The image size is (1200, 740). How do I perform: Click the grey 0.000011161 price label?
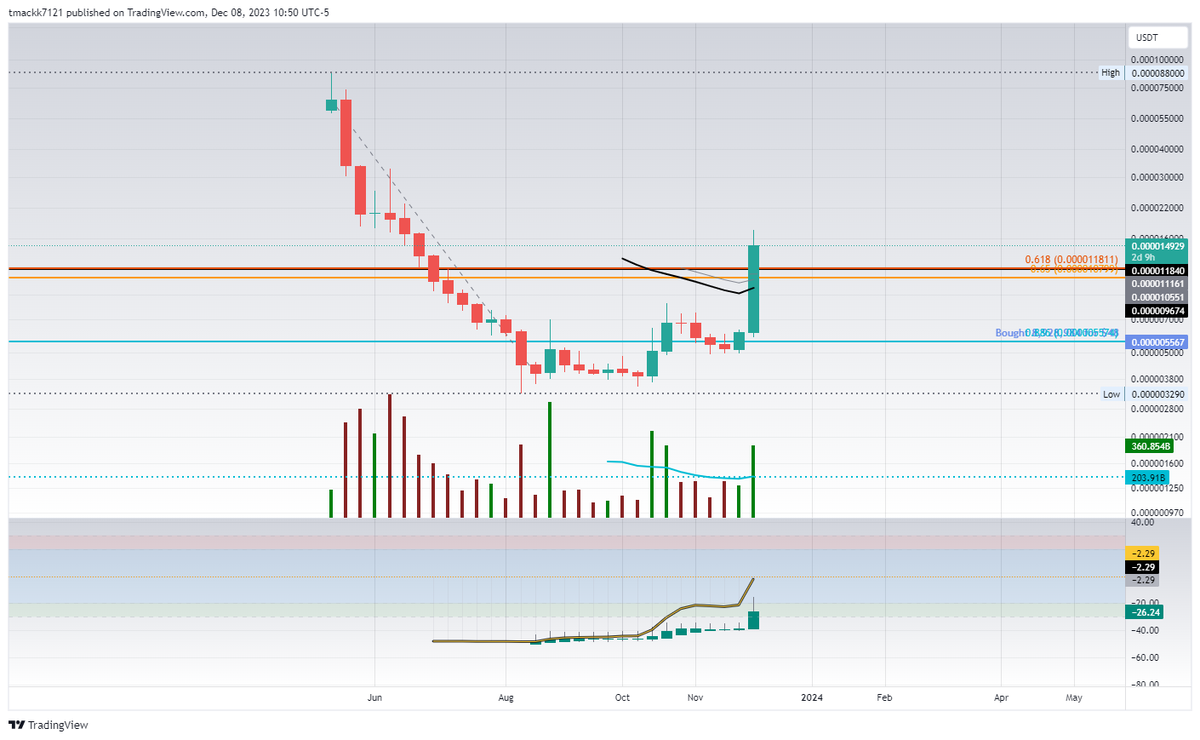(1157, 284)
